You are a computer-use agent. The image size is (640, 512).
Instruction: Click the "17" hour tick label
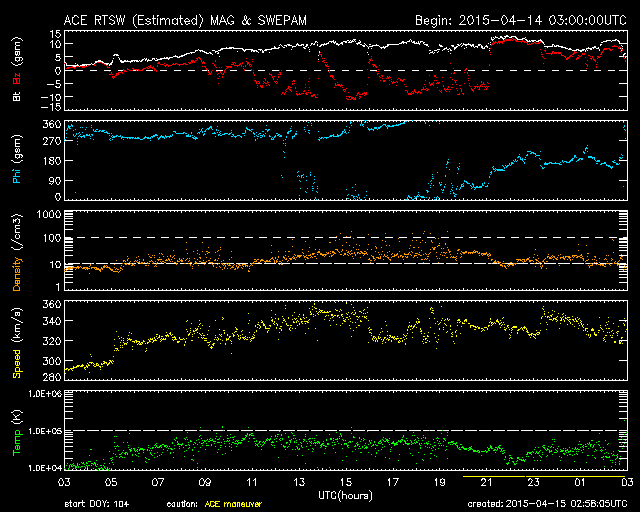(x=393, y=483)
